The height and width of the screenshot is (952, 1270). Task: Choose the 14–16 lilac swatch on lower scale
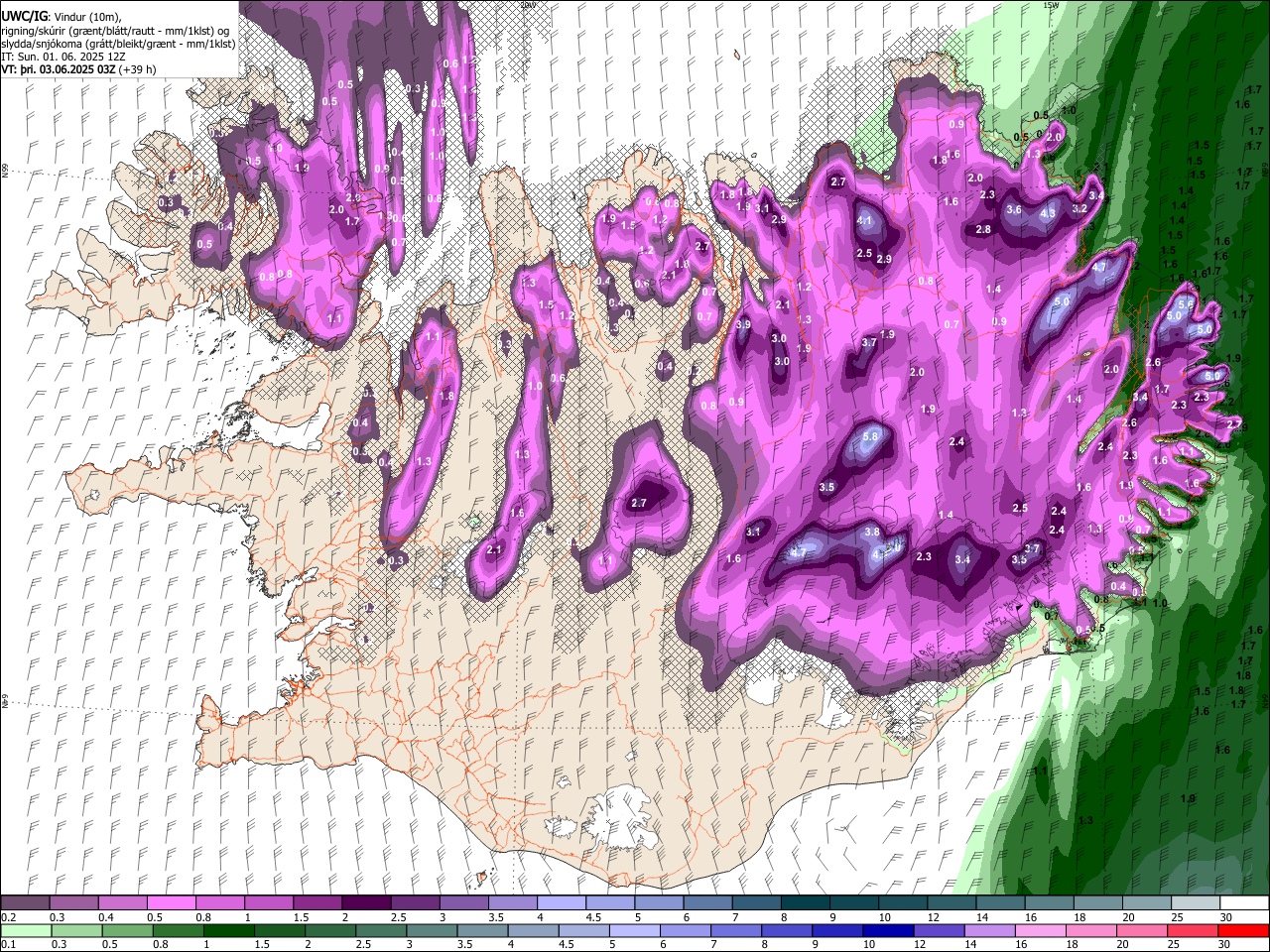[x=989, y=931]
